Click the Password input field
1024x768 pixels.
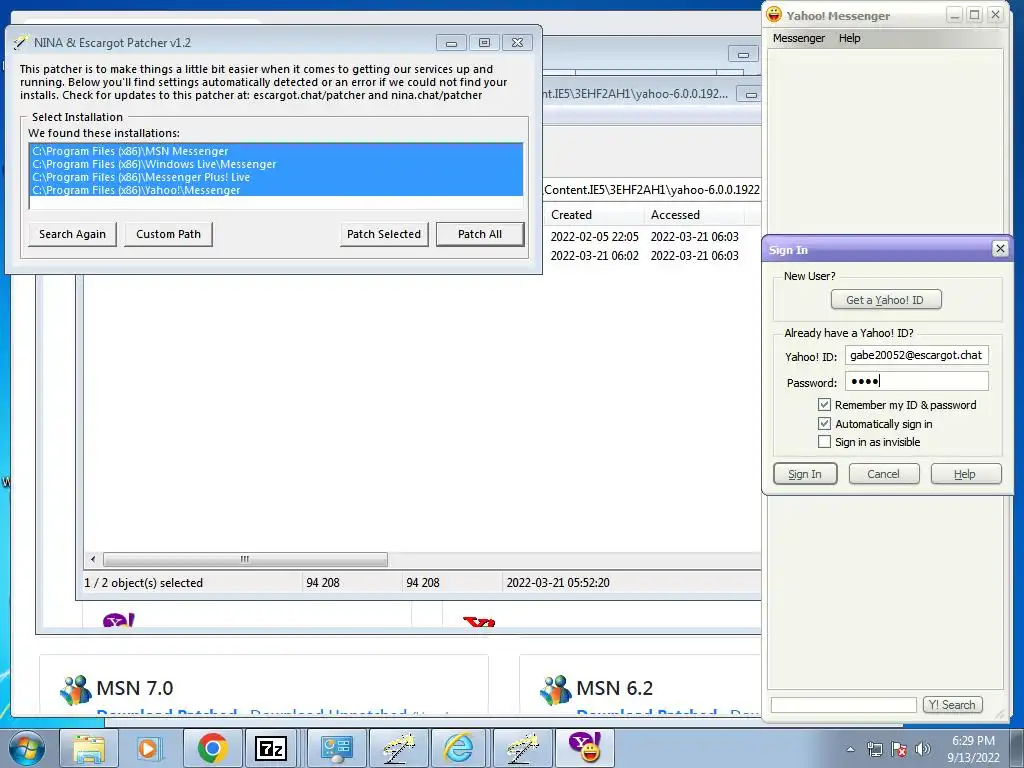(917, 381)
